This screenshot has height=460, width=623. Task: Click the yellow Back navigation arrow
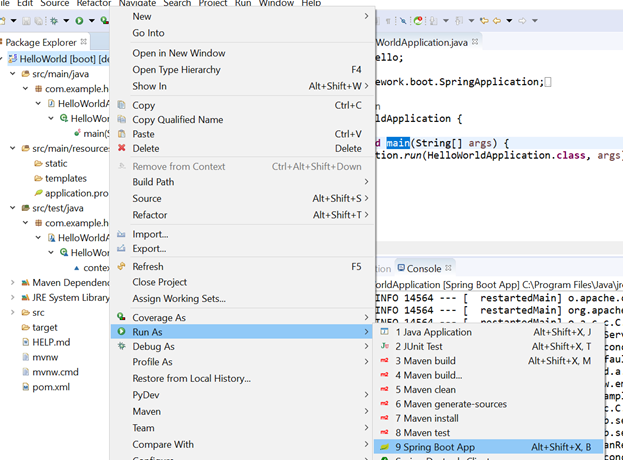[x=497, y=21]
